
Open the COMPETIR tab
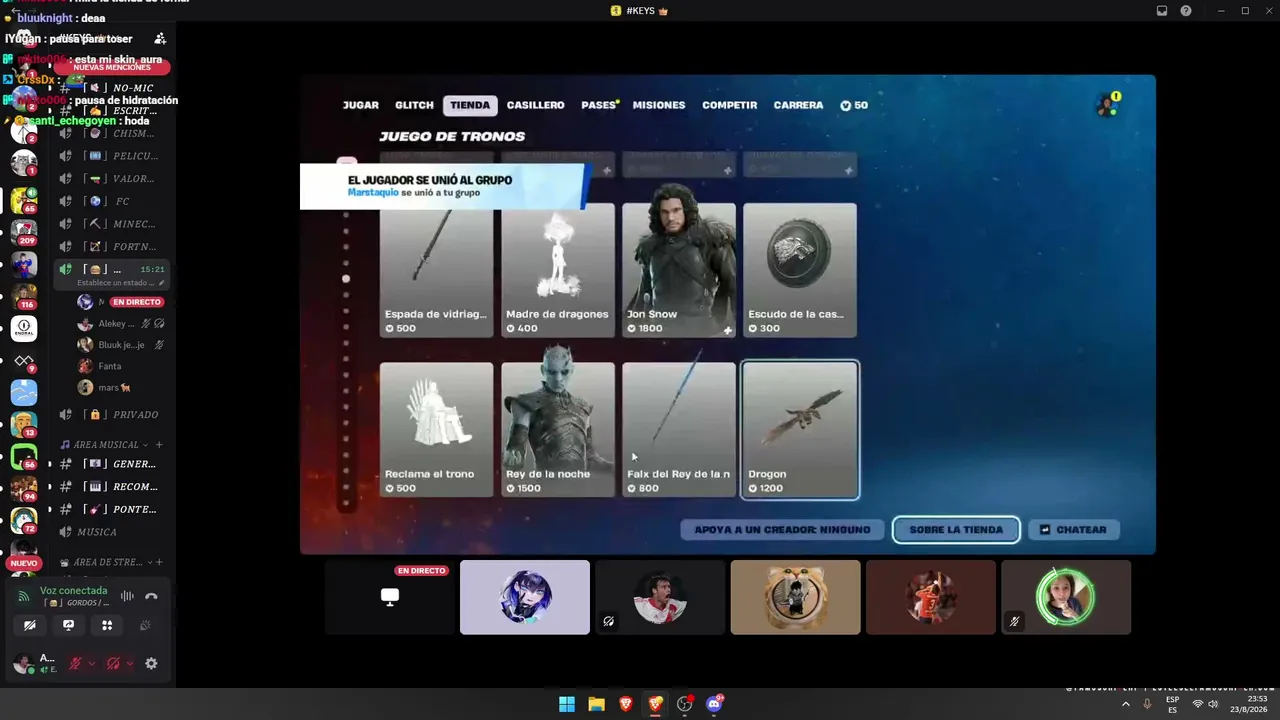coord(729,105)
